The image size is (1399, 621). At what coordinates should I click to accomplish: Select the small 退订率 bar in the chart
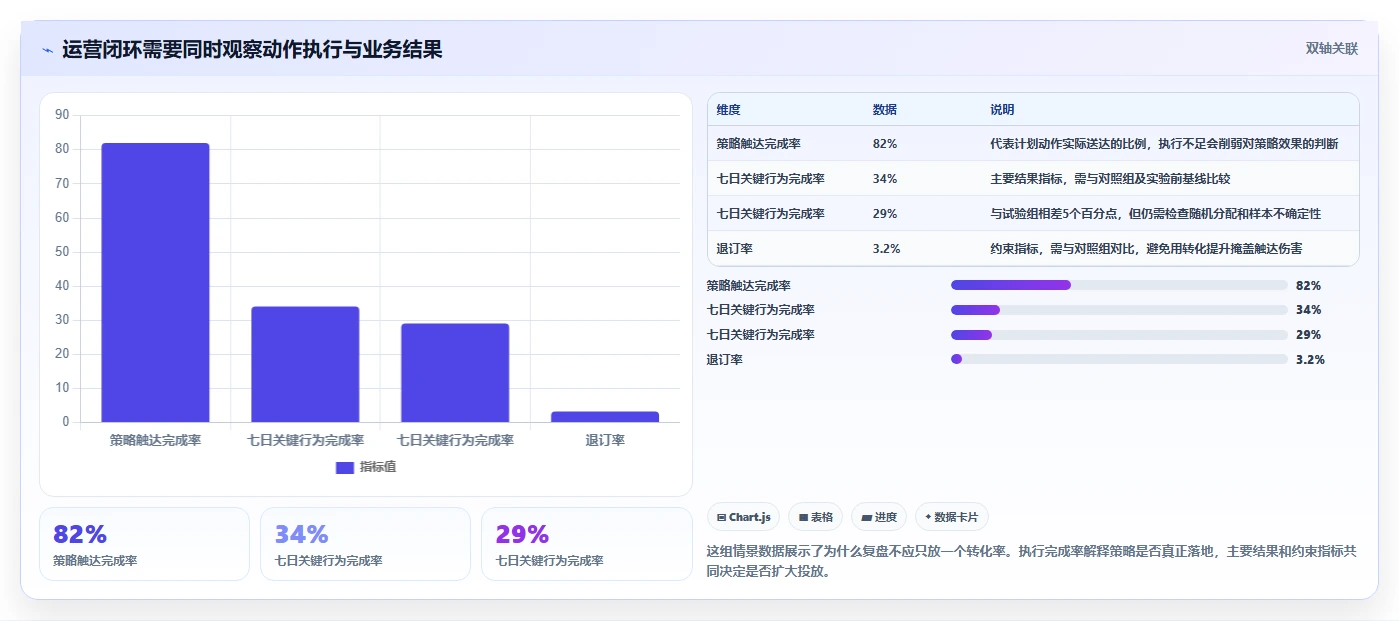[605, 417]
